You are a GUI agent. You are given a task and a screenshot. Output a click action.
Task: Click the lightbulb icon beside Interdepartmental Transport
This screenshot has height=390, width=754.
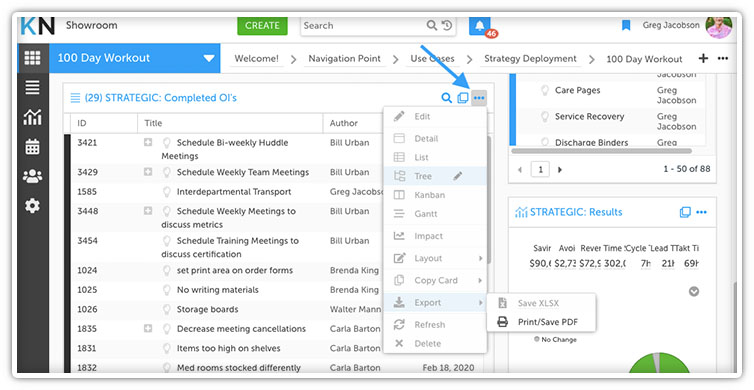click(x=167, y=192)
